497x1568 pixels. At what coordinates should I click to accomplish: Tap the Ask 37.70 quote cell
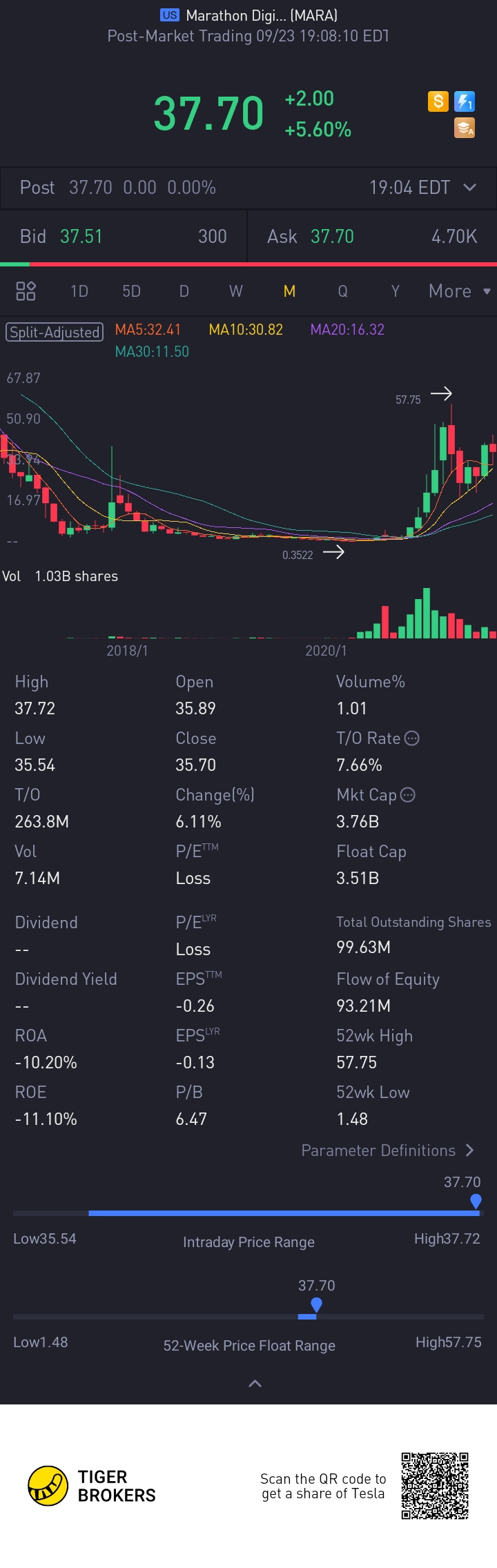(371, 237)
